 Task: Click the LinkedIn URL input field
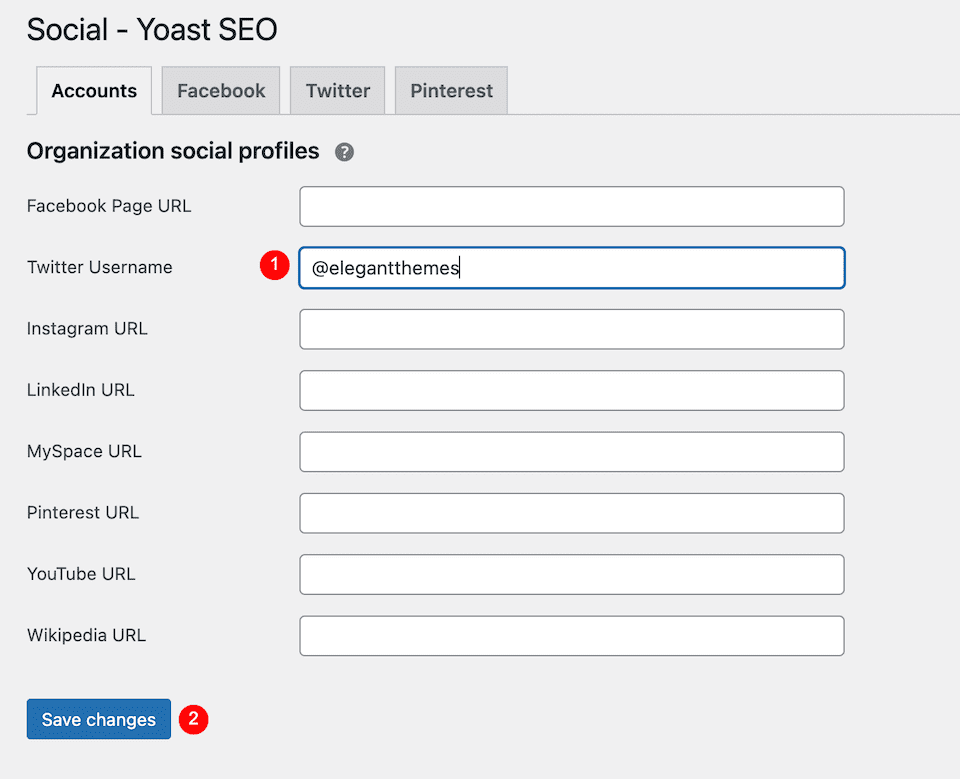pos(571,390)
